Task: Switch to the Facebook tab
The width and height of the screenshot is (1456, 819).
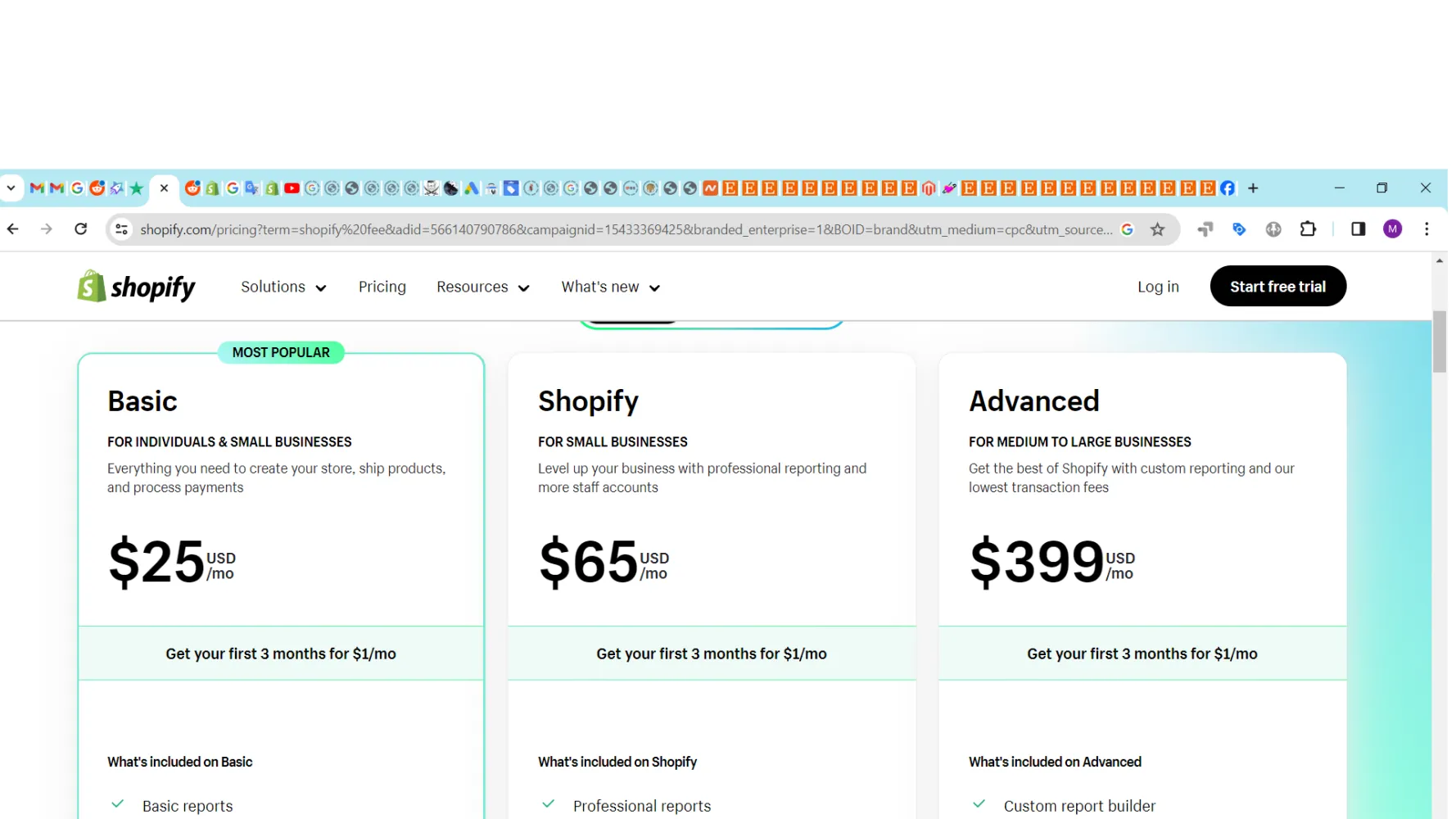Action: pyautogui.click(x=1228, y=188)
